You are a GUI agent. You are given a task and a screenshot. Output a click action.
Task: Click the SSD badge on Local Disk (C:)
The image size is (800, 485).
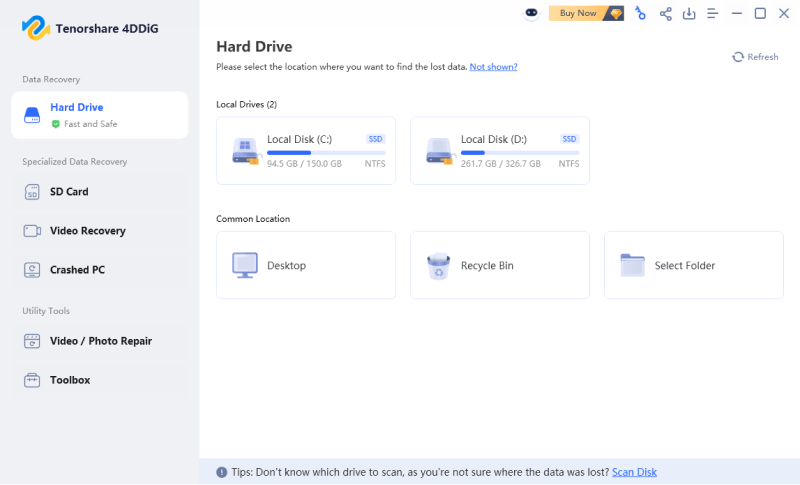376,139
